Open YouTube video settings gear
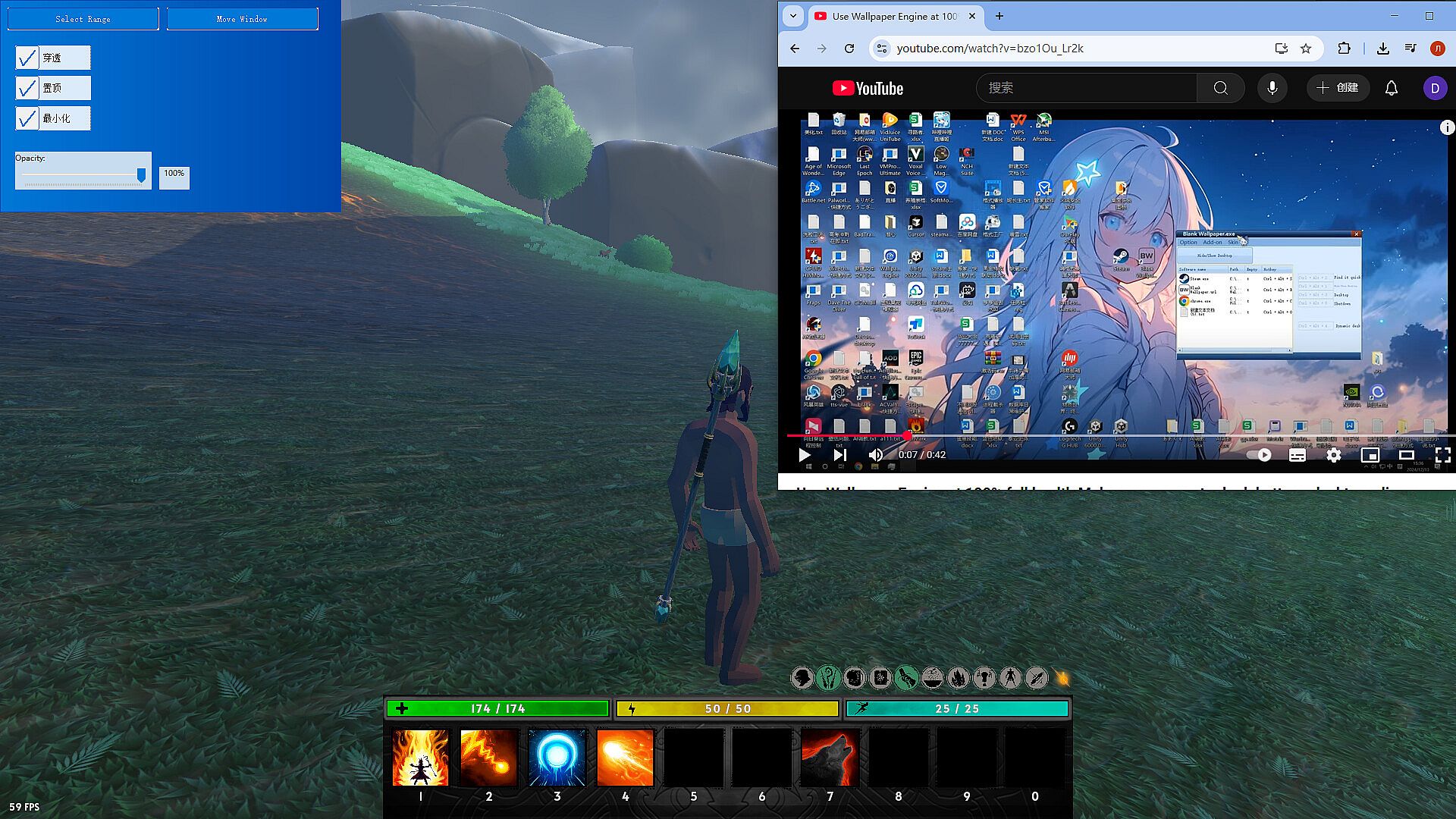 pos(1333,455)
